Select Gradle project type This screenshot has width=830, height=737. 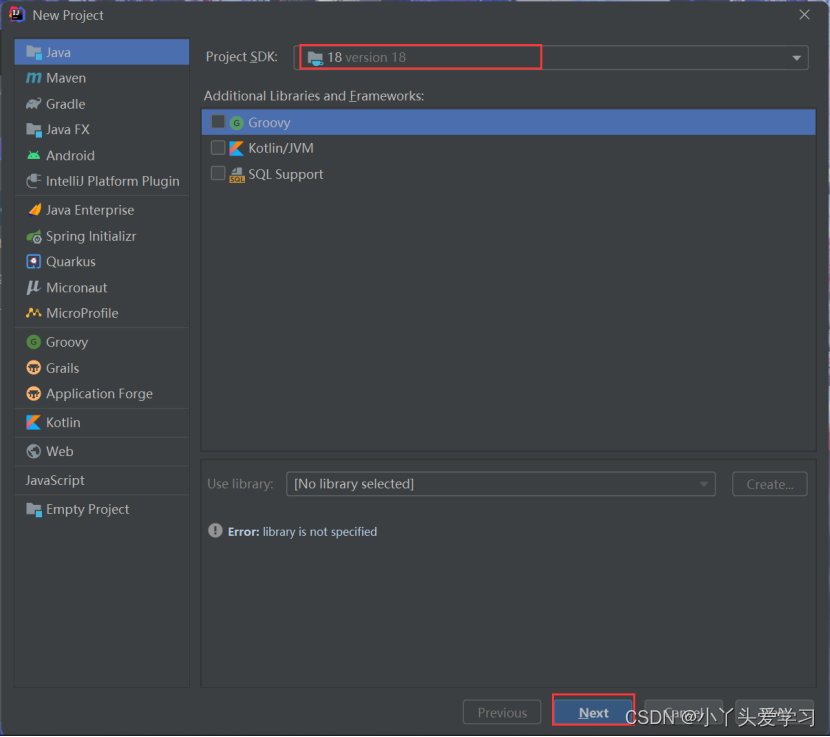[102, 104]
